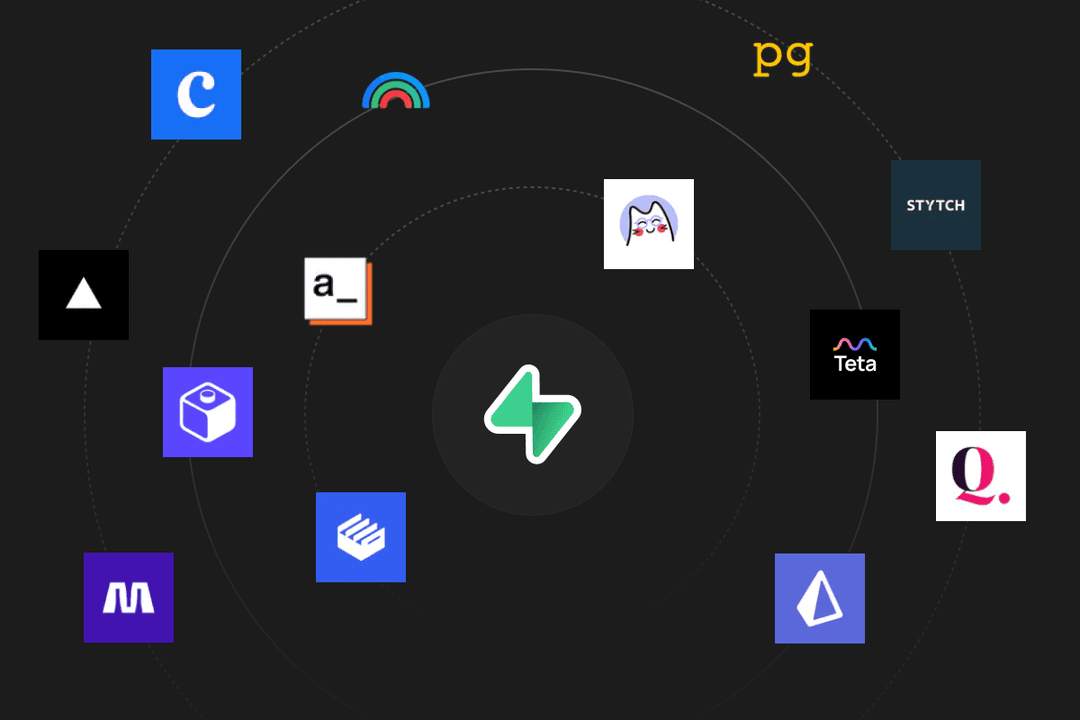This screenshot has height=720, width=1080.
Task: Open the Astro triangle logo at bottom right
Action: (819, 598)
